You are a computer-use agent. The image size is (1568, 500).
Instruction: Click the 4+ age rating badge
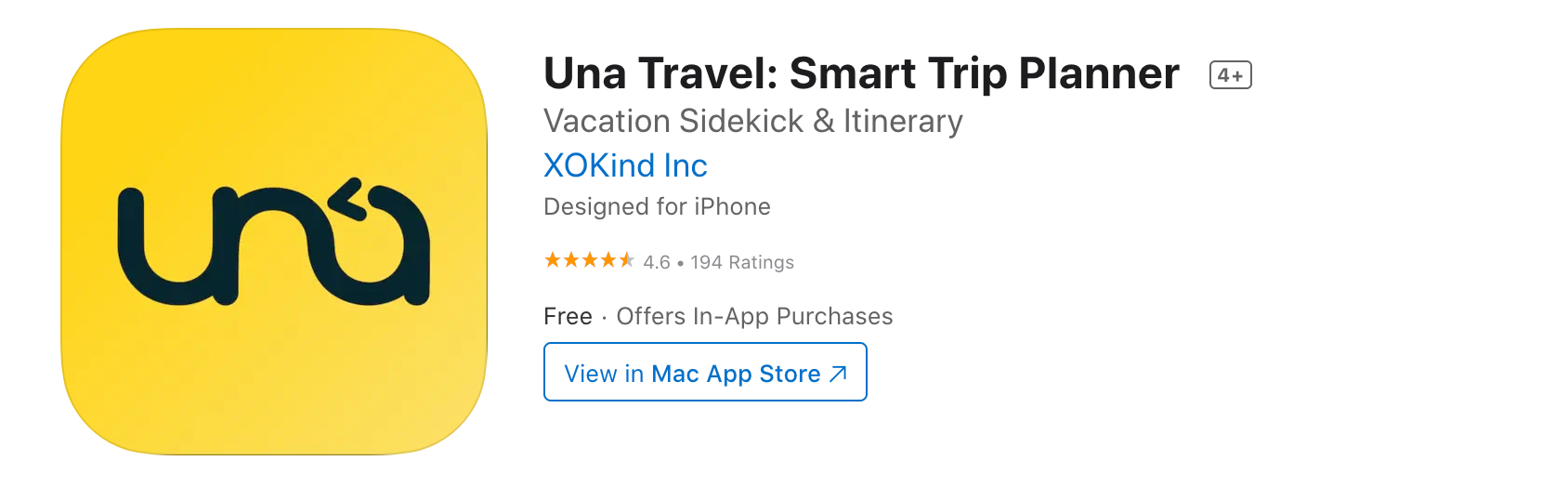click(1230, 75)
